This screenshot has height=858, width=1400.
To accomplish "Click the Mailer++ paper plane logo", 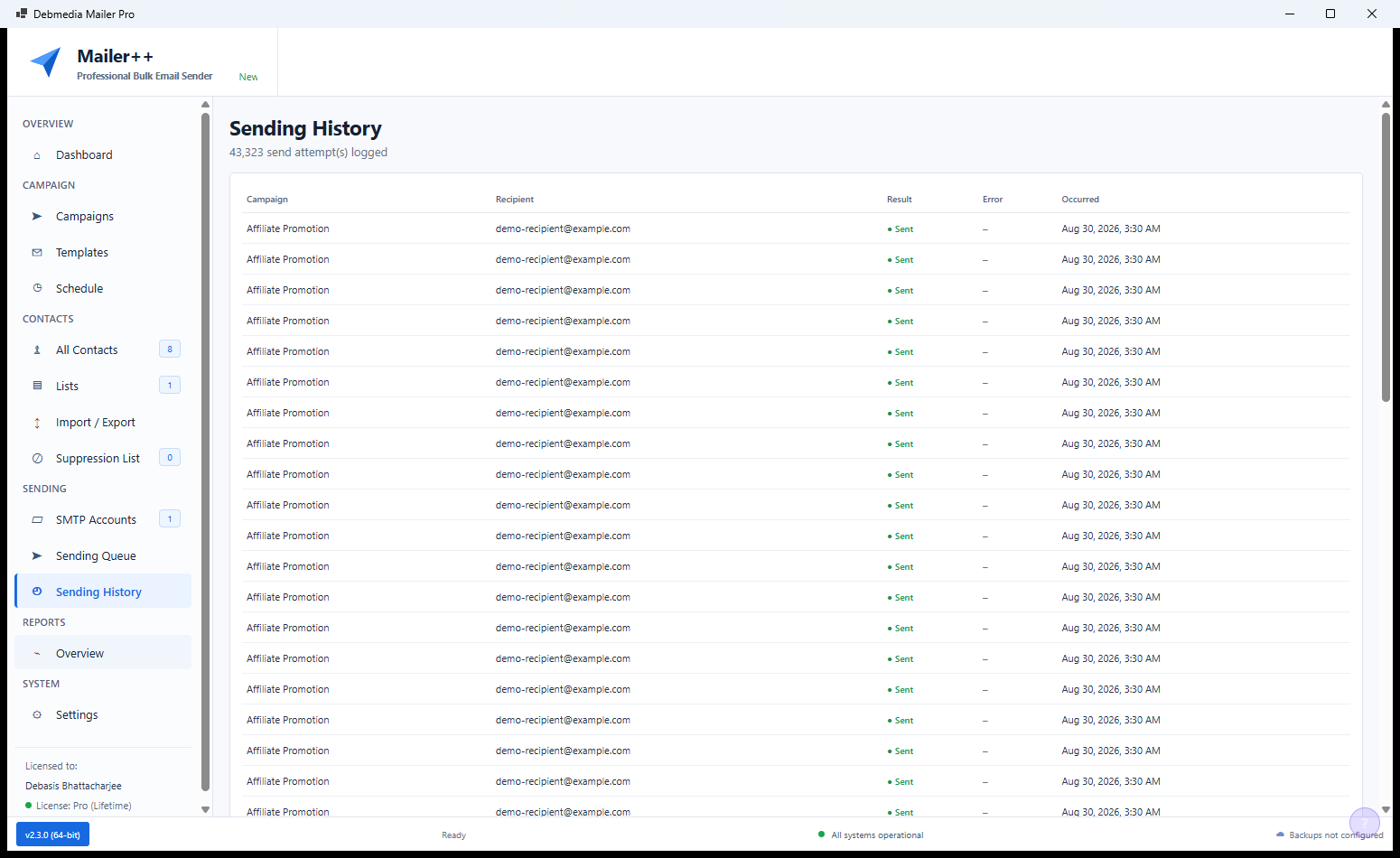I will 46,62.
